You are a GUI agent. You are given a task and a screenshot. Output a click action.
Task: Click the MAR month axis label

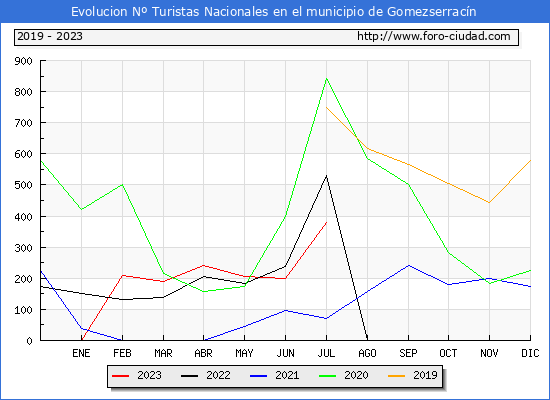163,353
